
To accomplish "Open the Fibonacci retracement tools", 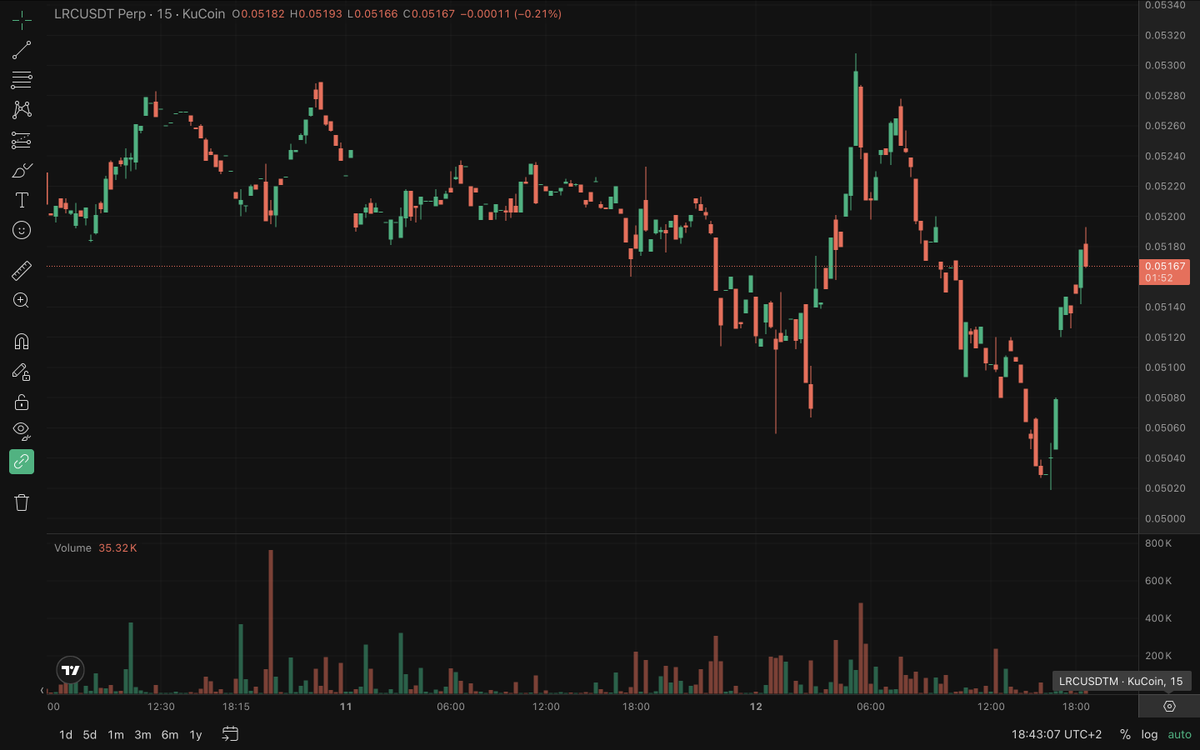I will tap(21, 80).
